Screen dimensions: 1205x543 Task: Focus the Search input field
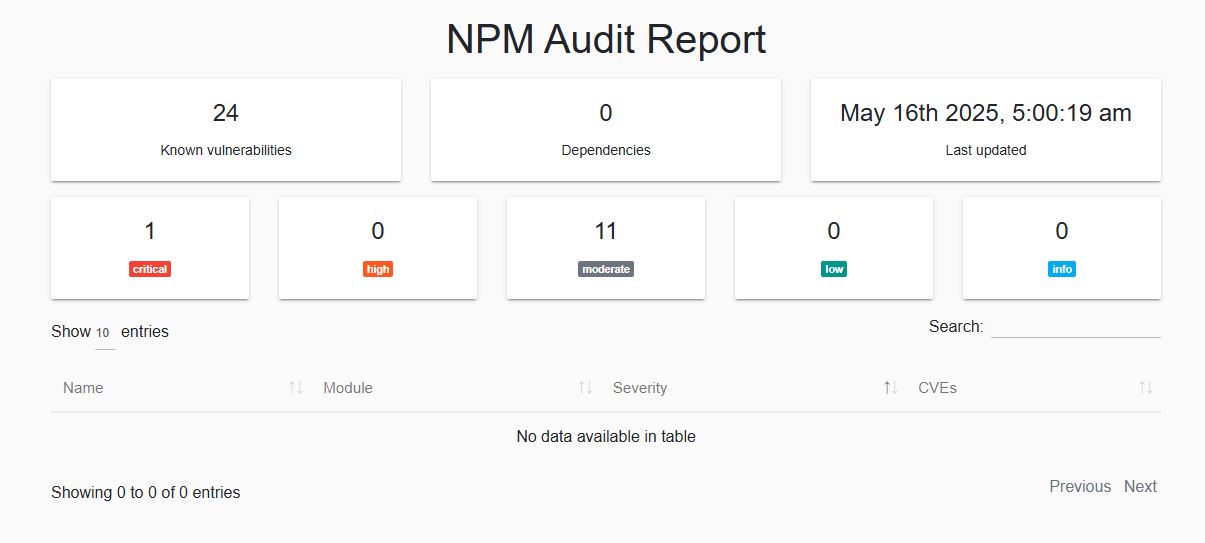[1075, 327]
